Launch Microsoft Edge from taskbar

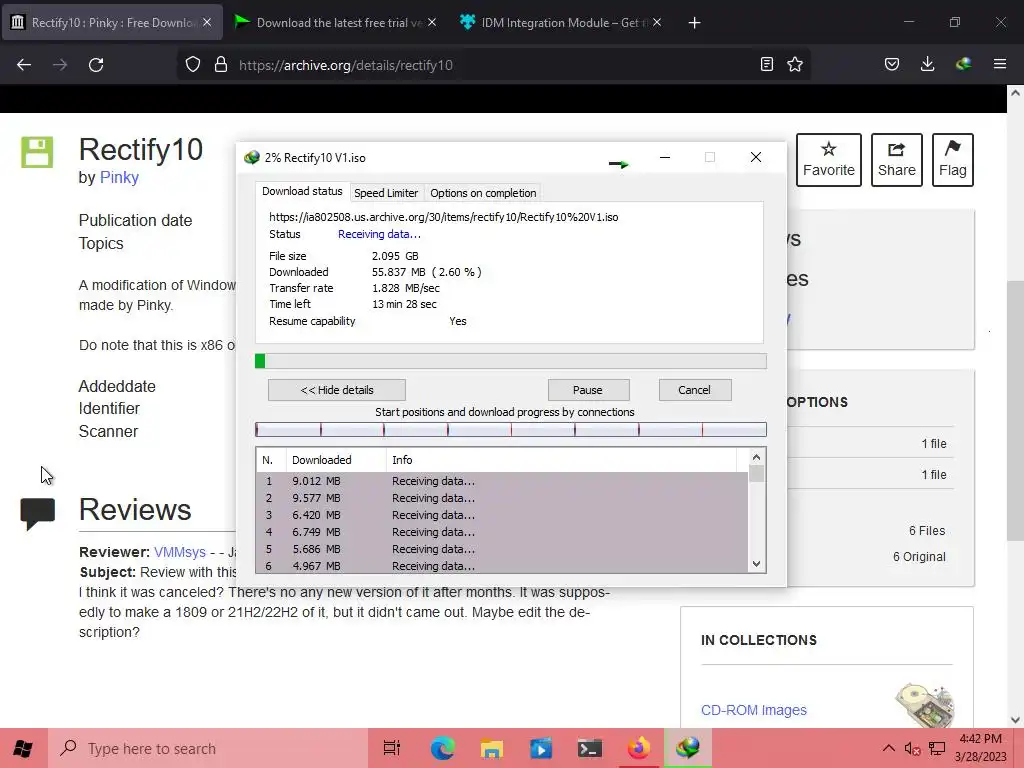tap(442, 748)
